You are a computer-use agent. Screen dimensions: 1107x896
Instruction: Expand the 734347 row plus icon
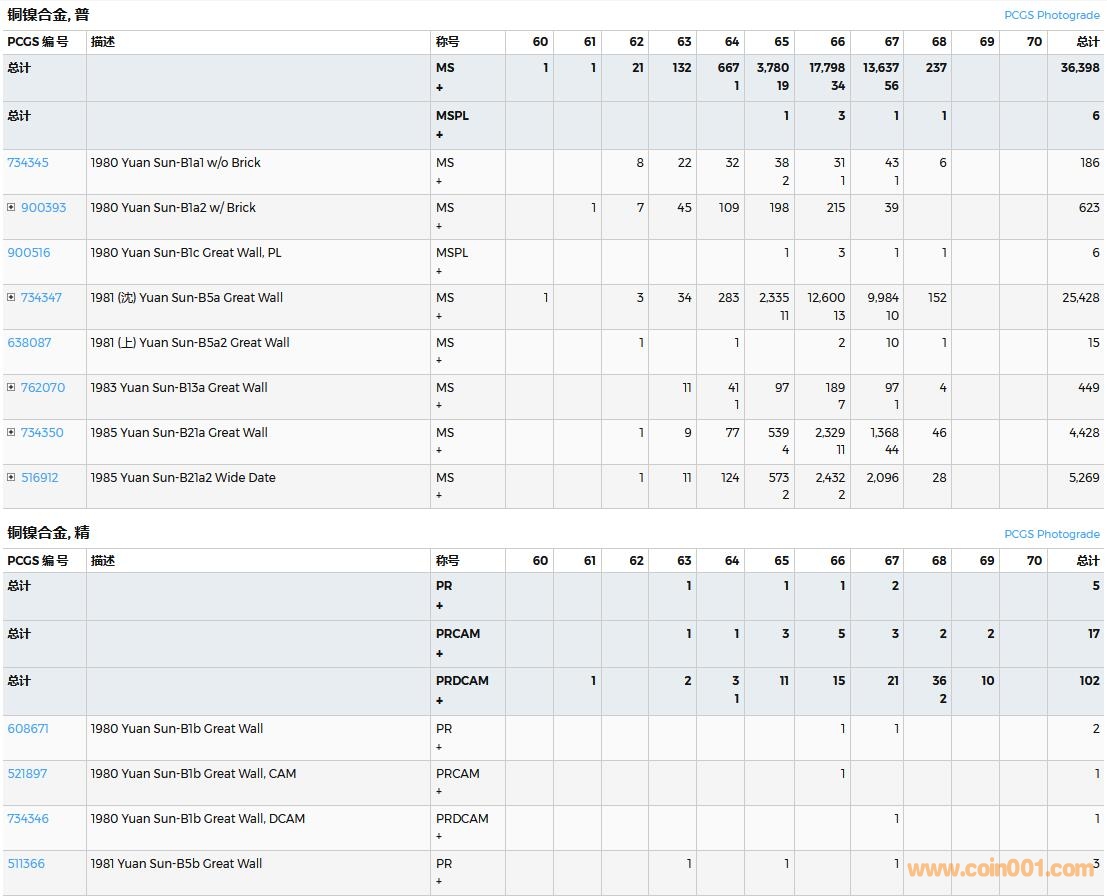[11, 298]
